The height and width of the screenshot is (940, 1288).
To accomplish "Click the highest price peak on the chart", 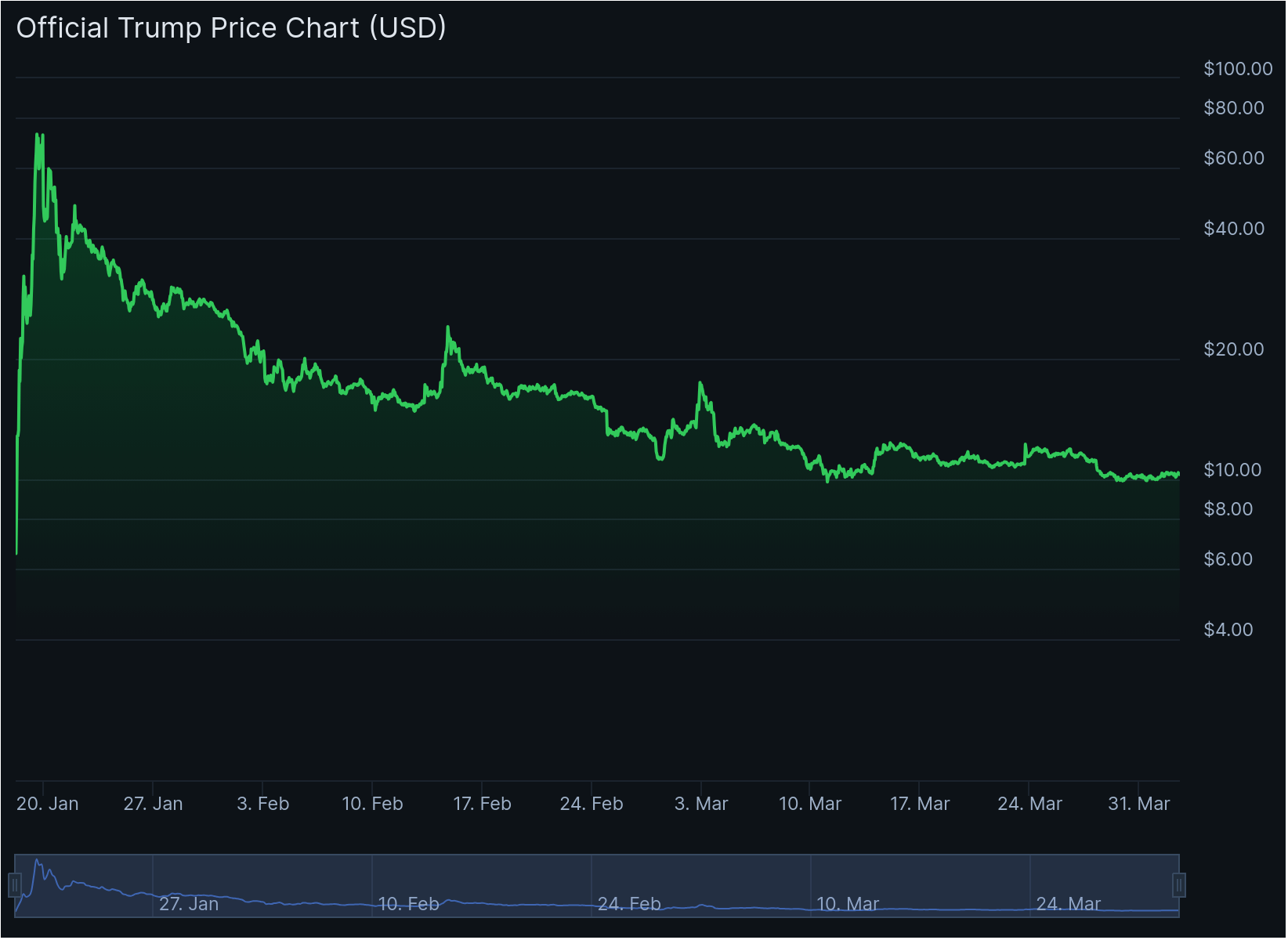I will coord(38,135).
